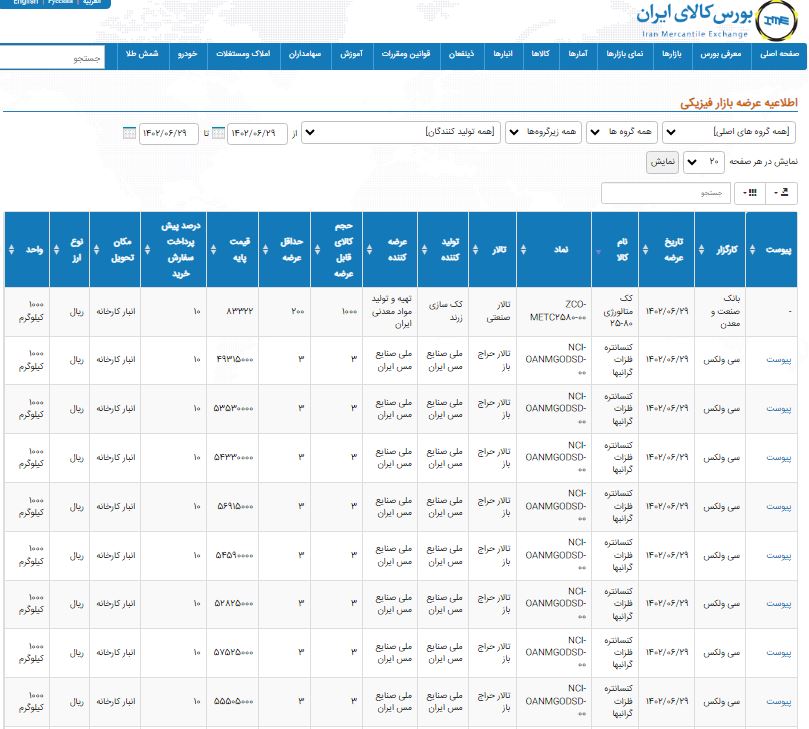Open the کالاها menu

click(x=541, y=54)
